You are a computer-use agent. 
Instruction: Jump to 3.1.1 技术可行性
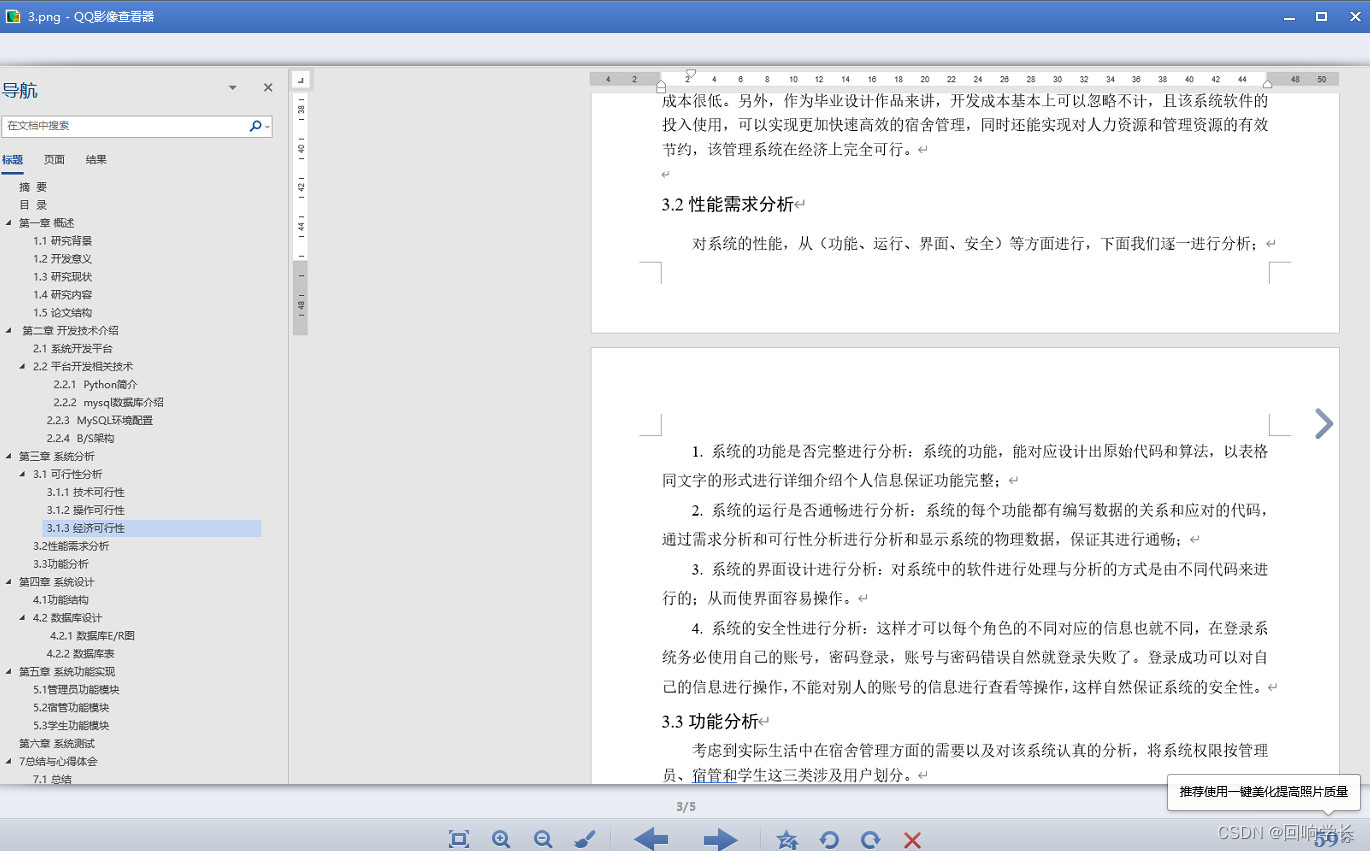pos(86,493)
